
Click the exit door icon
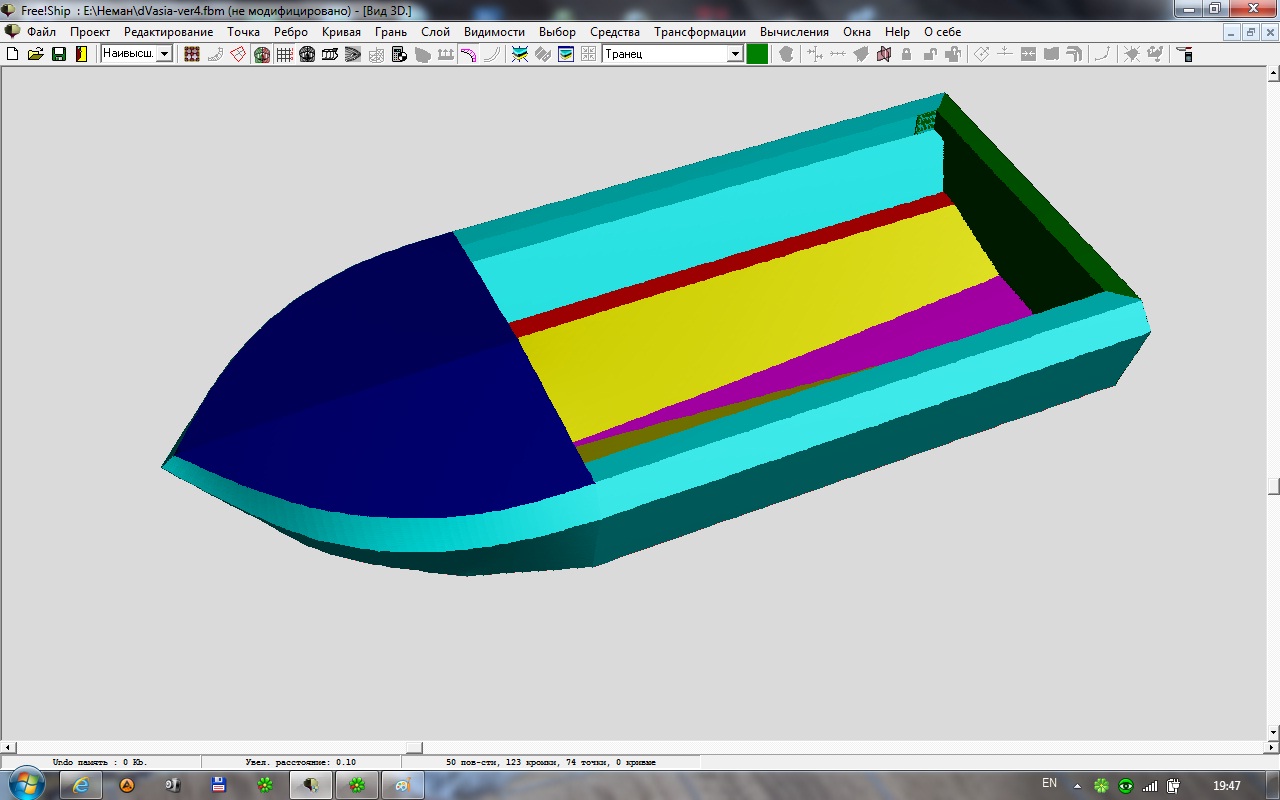pyautogui.click(x=81, y=54)
